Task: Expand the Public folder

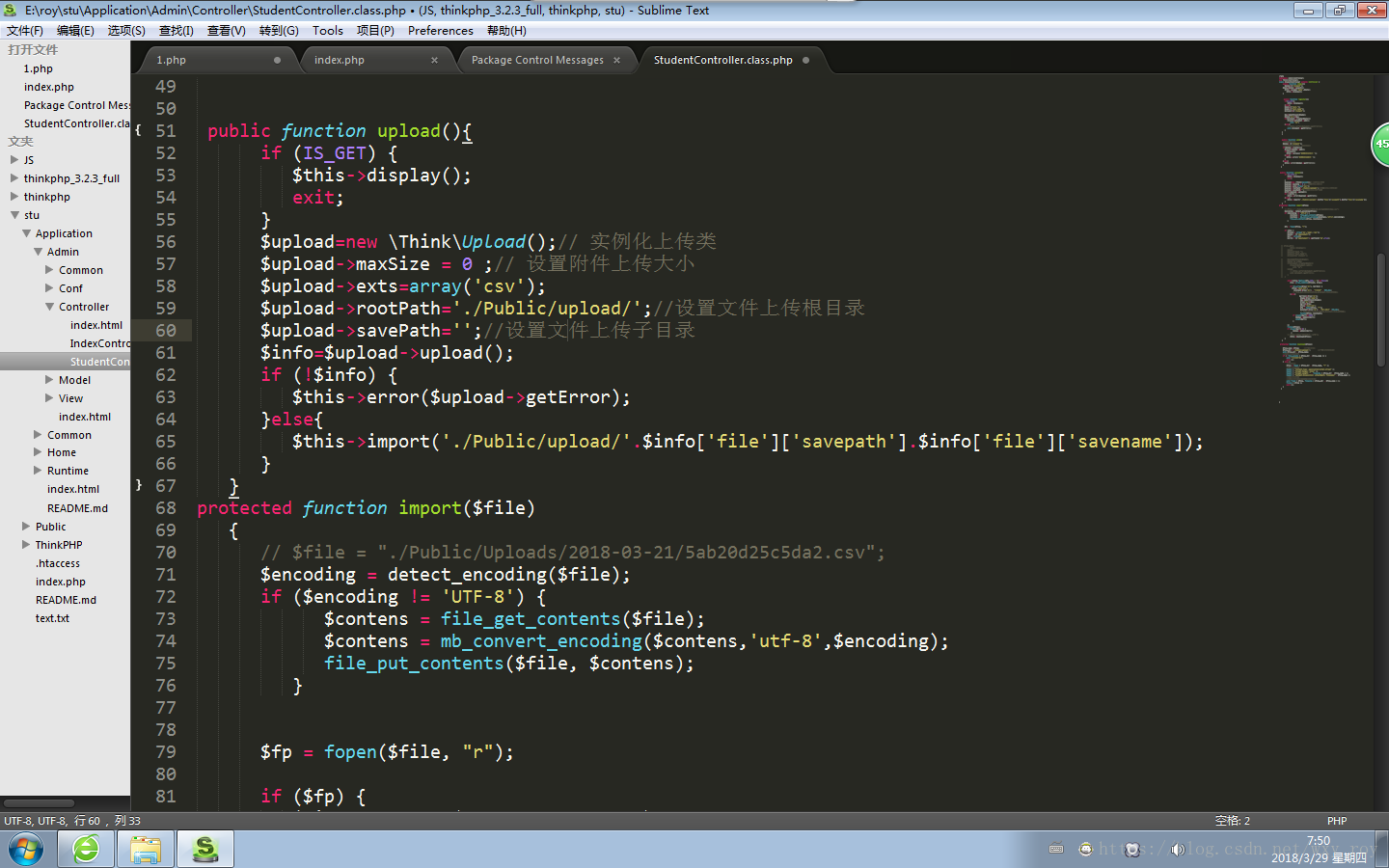Action: pos(26,527)
